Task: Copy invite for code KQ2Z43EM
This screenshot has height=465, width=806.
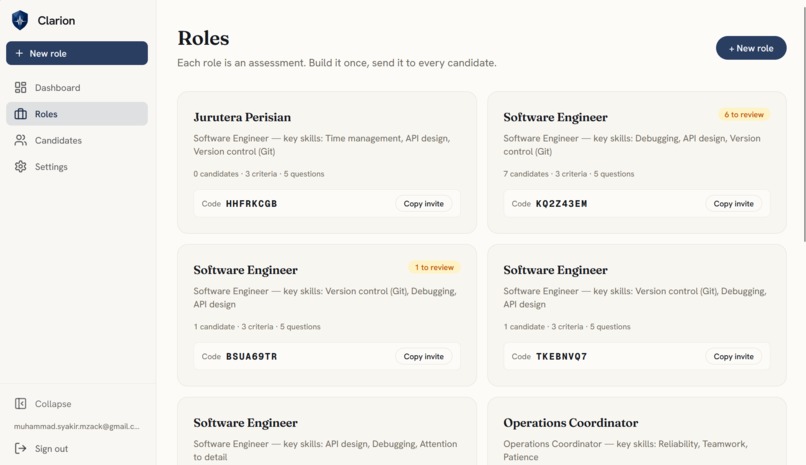Action: [x=733, y=203]
